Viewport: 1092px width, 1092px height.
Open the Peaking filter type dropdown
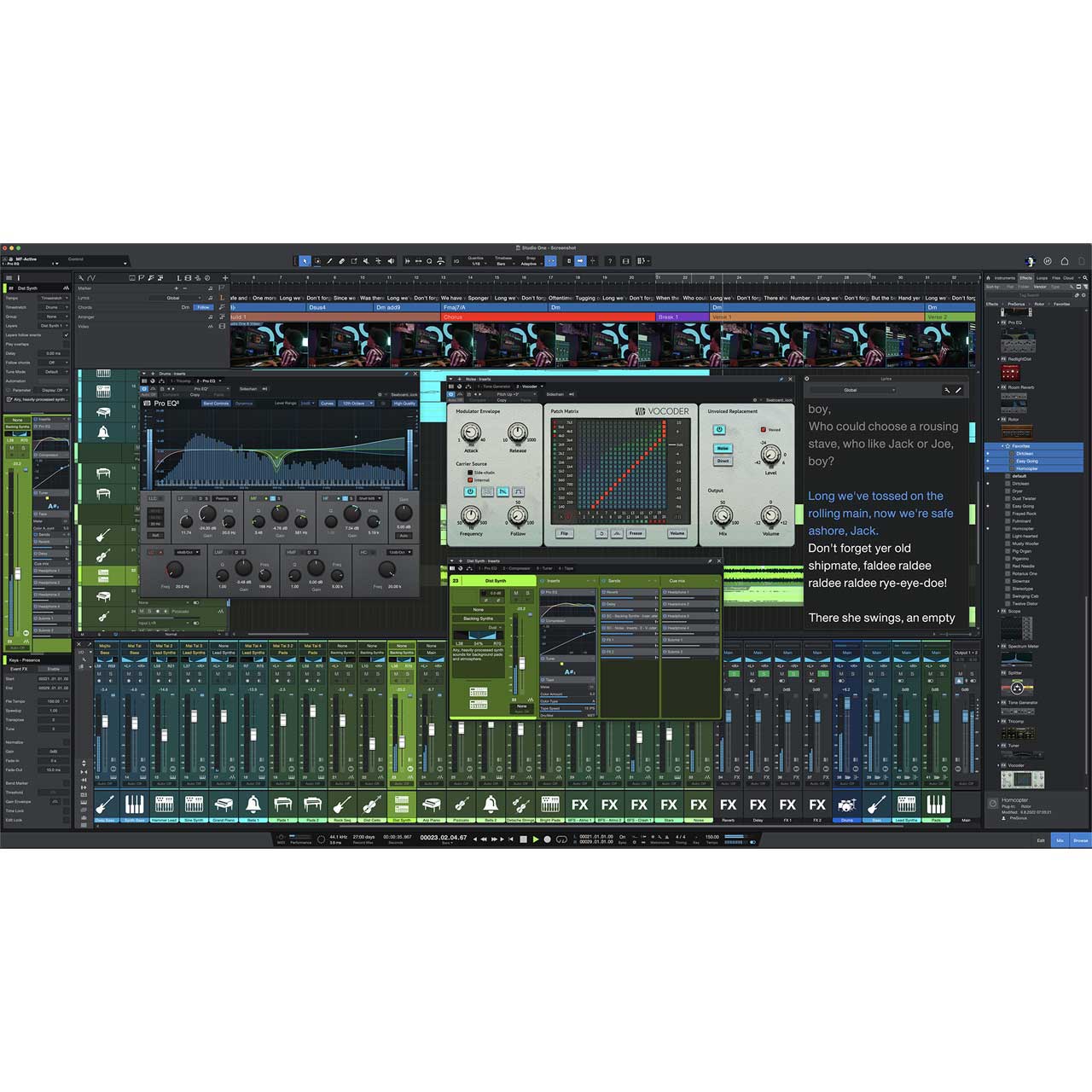click(226, 498)
